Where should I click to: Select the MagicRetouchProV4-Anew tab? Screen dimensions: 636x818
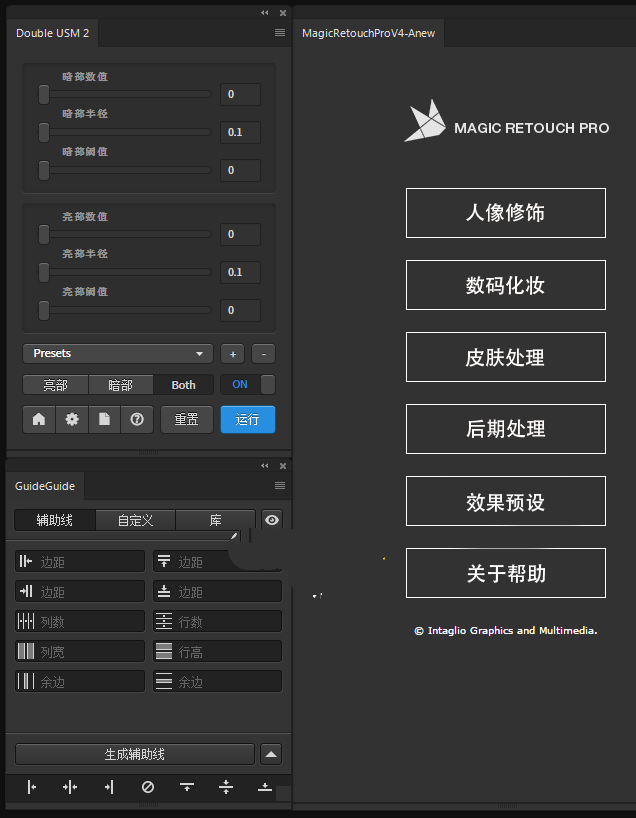368,33
